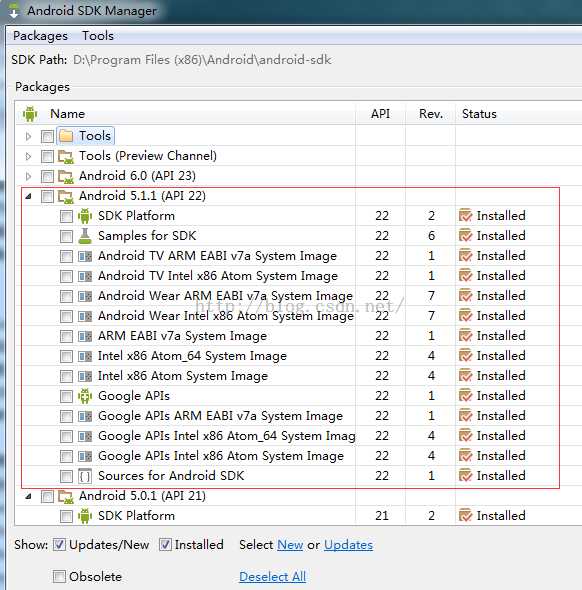Click the Google APIs Intel x86 Atom_64 image icon
The width and height of the screenshot is (582, 590).
coord(85,436)
